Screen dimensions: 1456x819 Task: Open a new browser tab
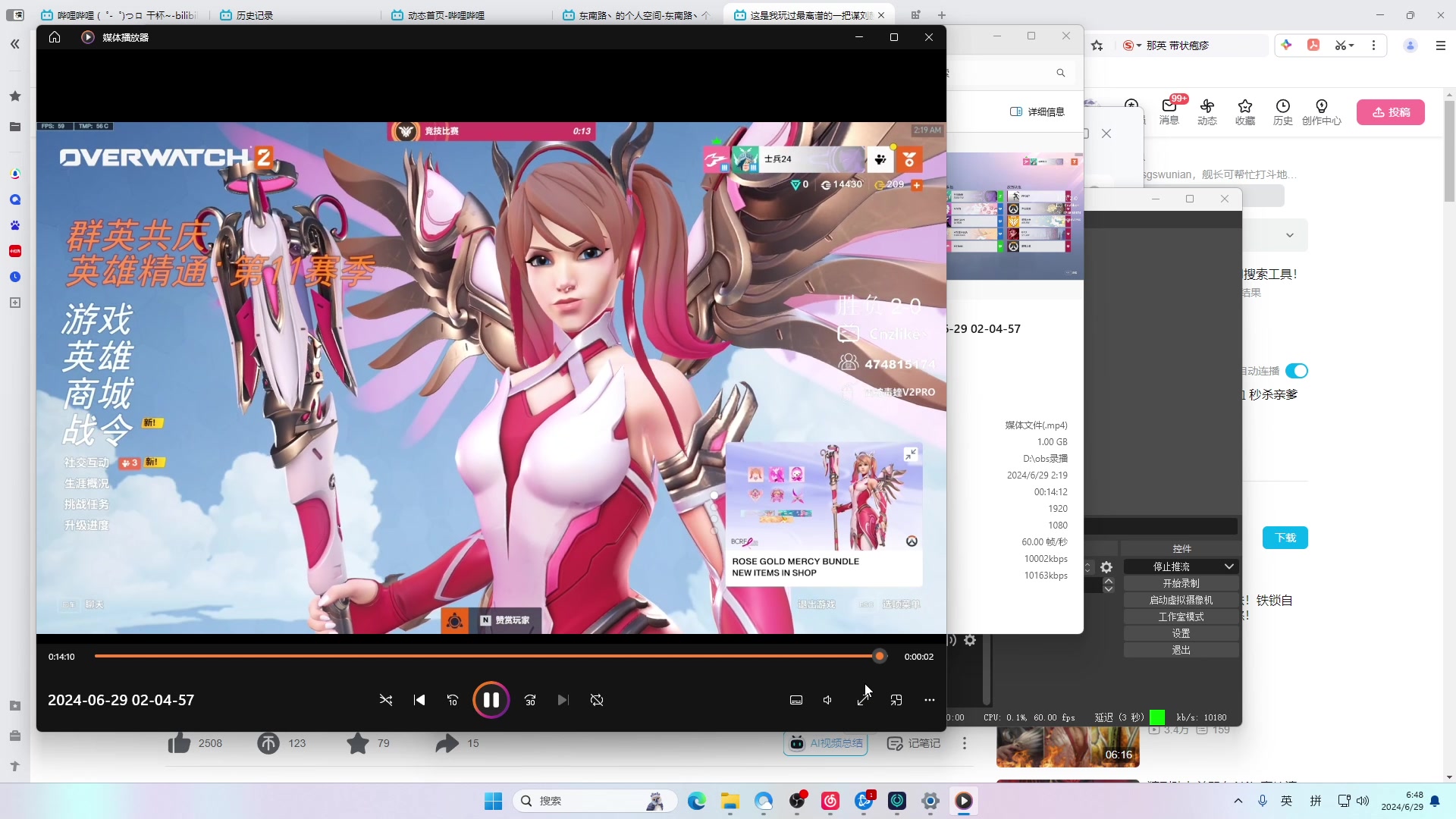[x=942, y=15]
